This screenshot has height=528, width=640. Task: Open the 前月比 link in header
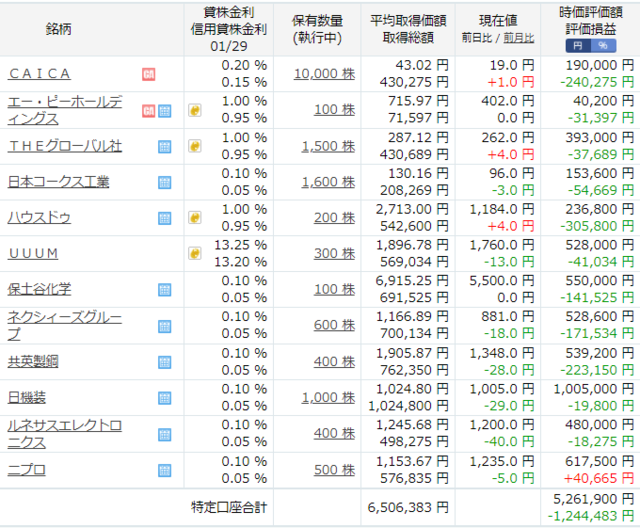tap(518, 38)
